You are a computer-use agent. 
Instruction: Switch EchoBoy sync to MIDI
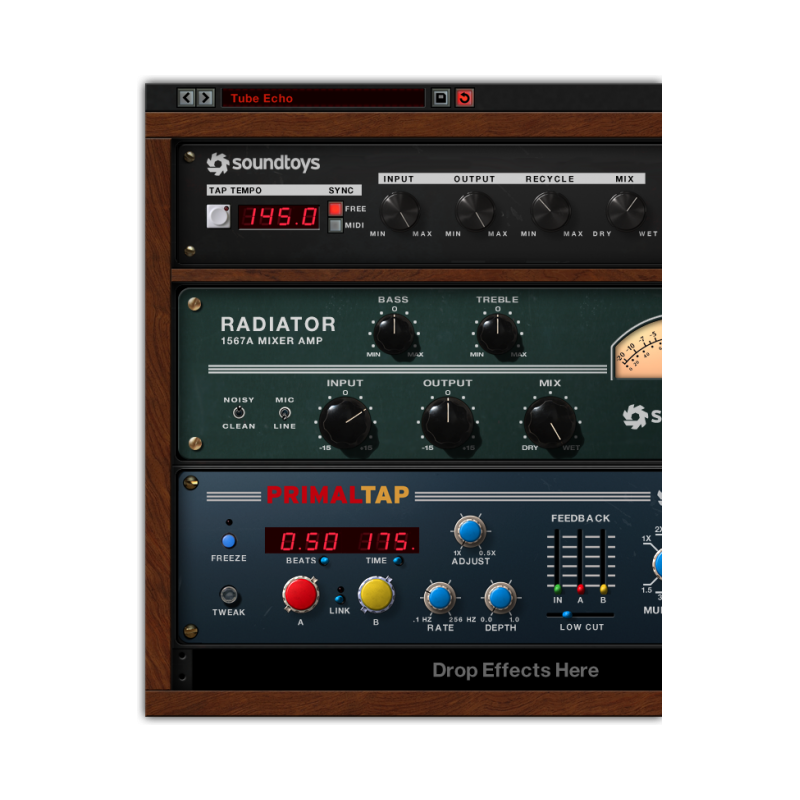337,225
